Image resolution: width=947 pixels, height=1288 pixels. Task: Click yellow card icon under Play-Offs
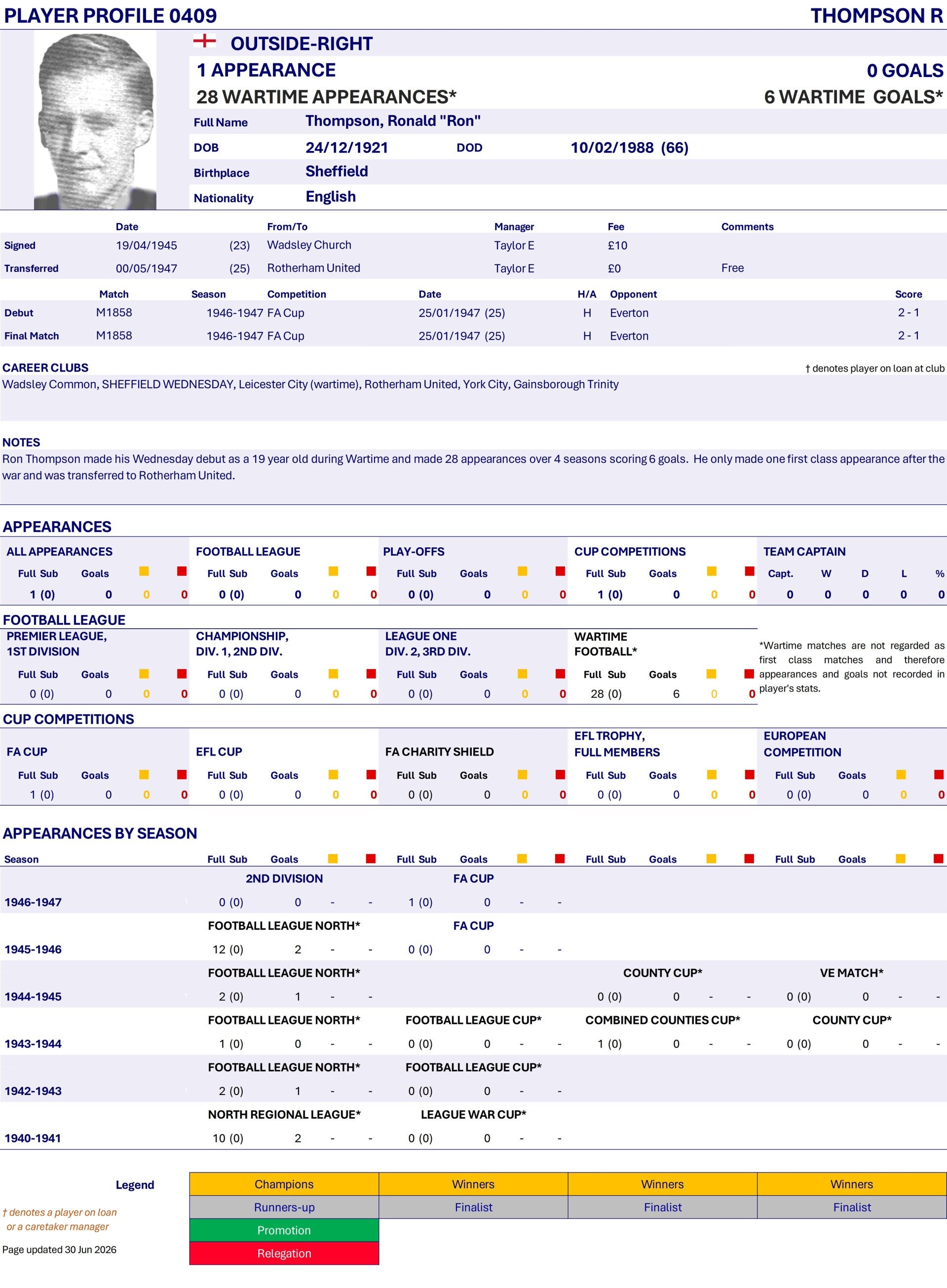click(x=522, y=571)
